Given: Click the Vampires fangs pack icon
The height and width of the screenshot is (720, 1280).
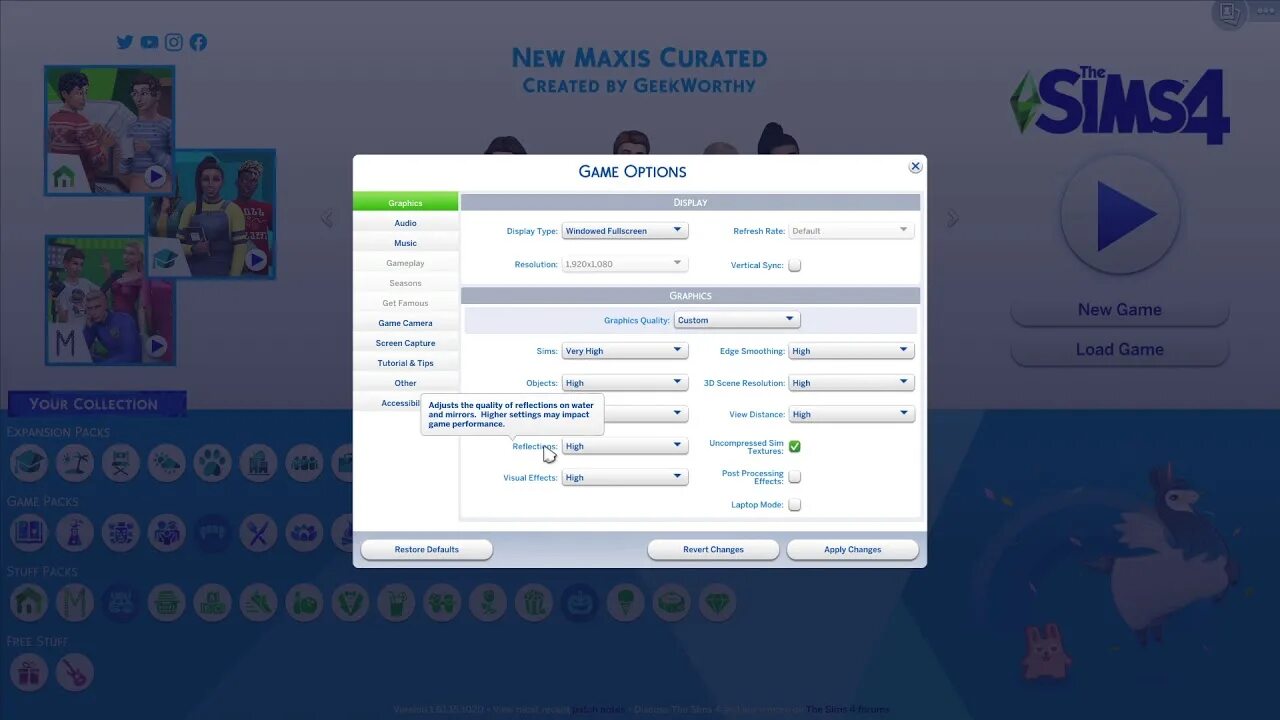Looking at the screenshot, I should 212,533.
